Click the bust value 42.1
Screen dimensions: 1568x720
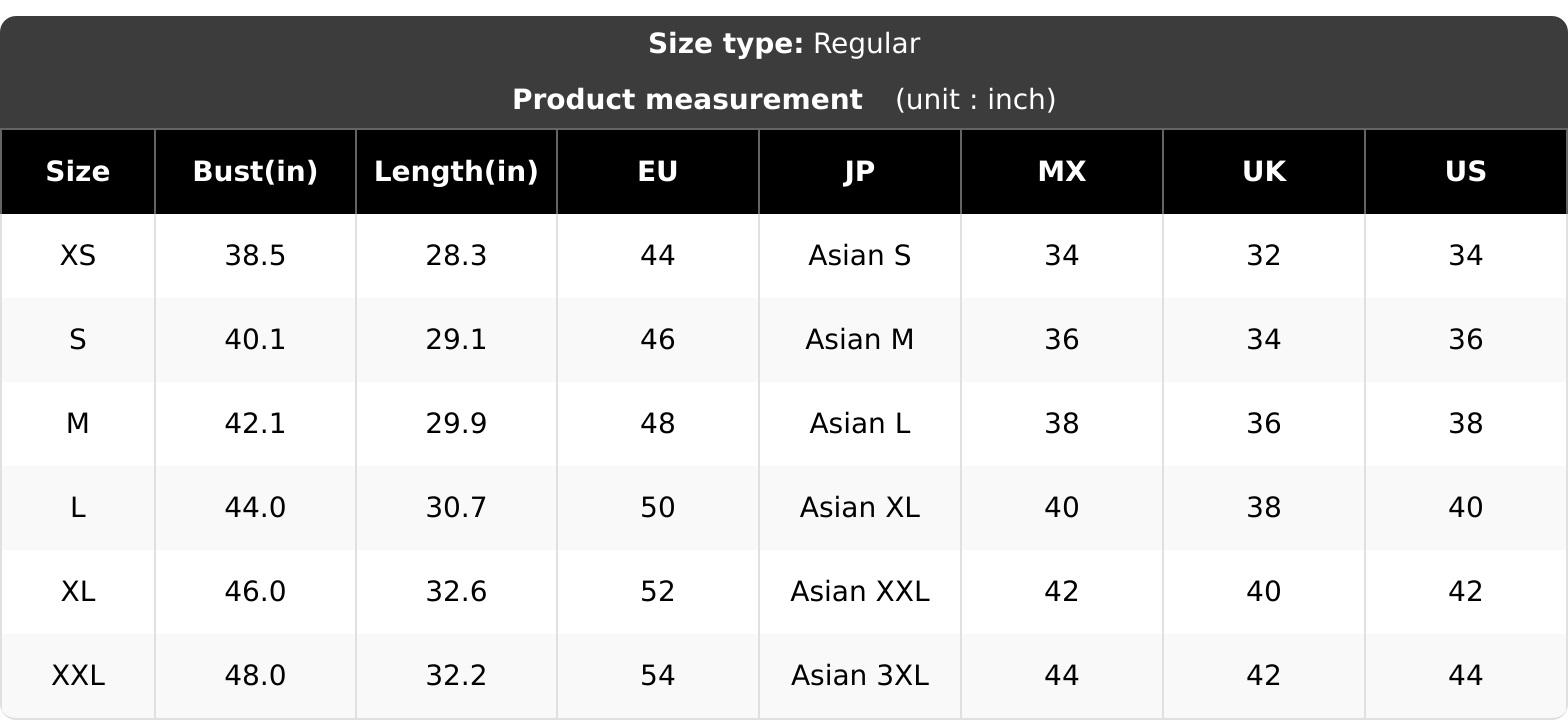tap(255, 424)
